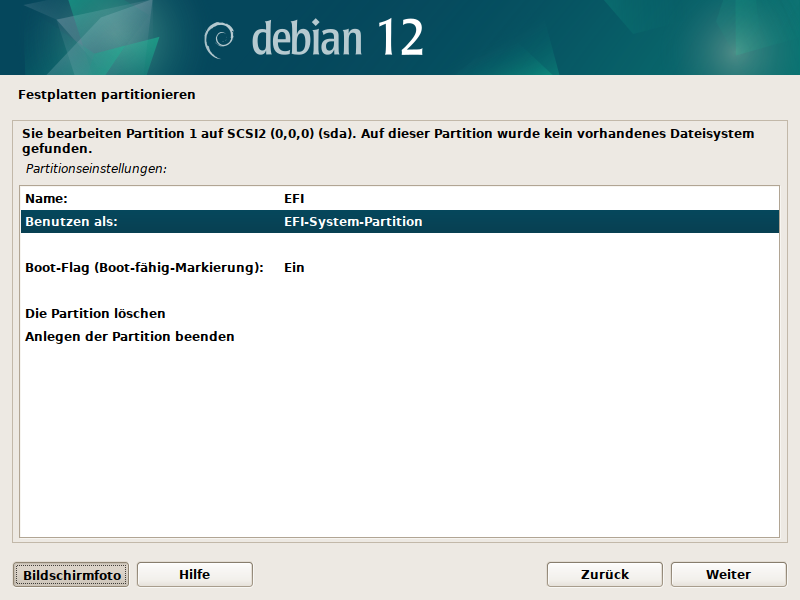Choose "Die Partition löschen"
The width and height of the screenshot is (800, 600).
tap(95, 314)
